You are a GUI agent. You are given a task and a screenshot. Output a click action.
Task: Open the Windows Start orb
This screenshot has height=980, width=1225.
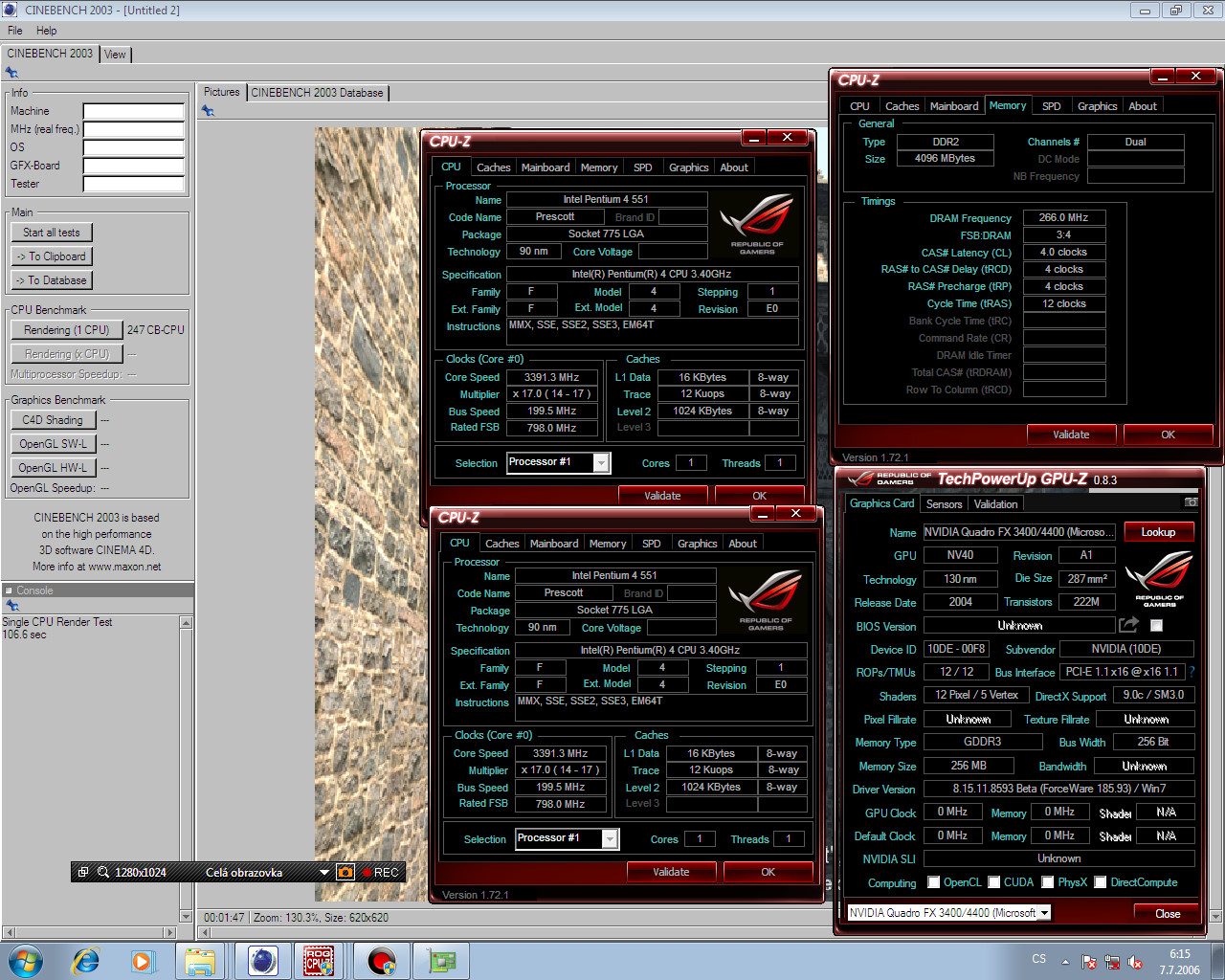tap(26, 961)
